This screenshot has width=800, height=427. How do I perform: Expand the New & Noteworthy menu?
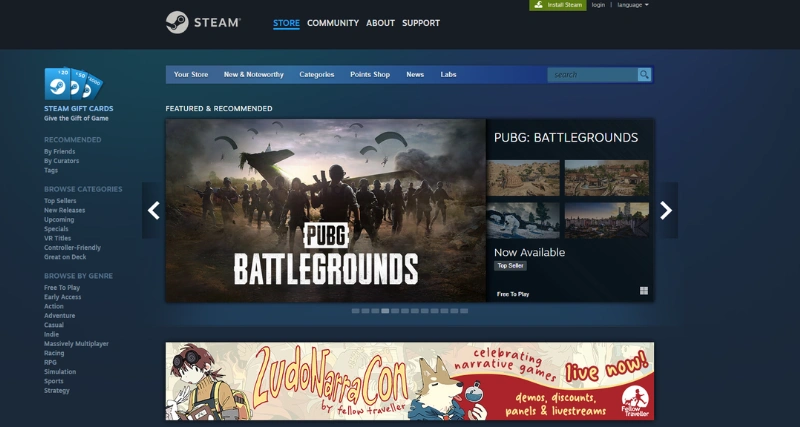point(253,74)
